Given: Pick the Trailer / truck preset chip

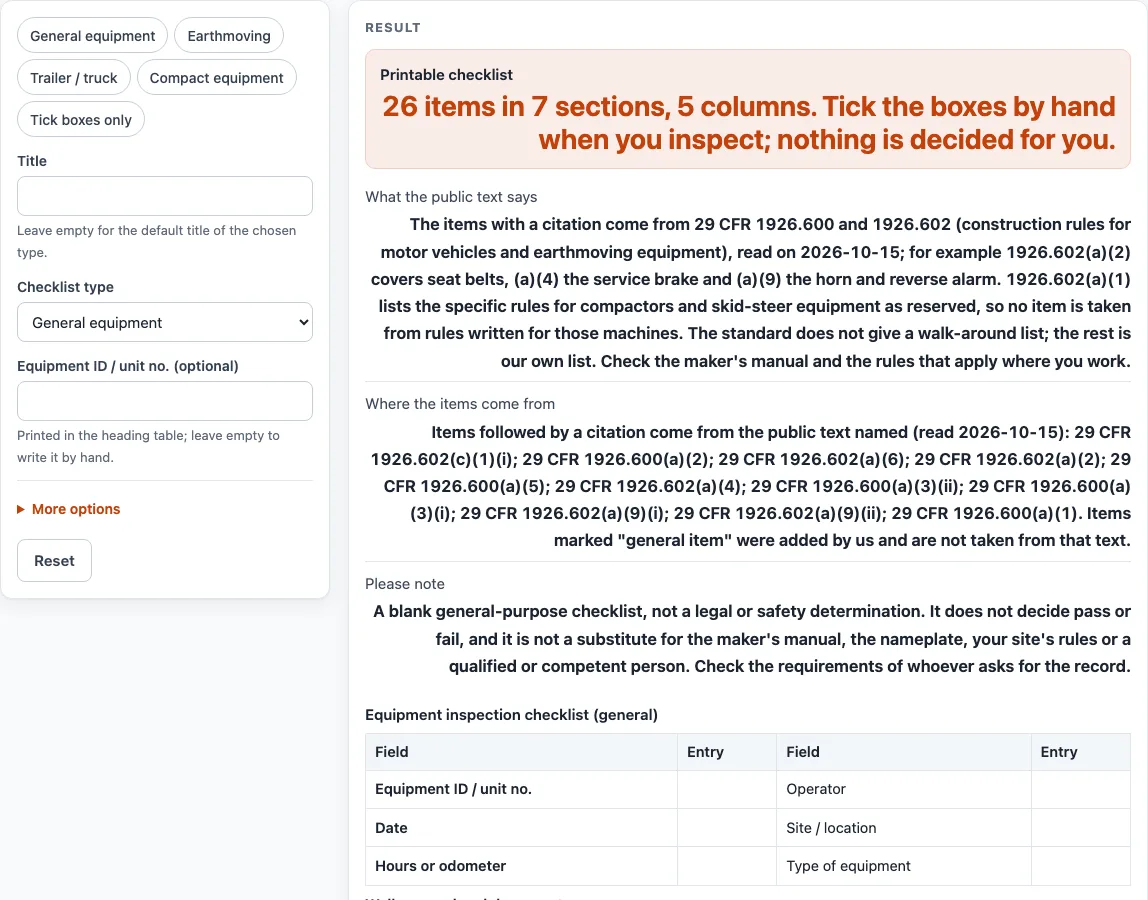Looking at the screenshot, I should (73, 78).
